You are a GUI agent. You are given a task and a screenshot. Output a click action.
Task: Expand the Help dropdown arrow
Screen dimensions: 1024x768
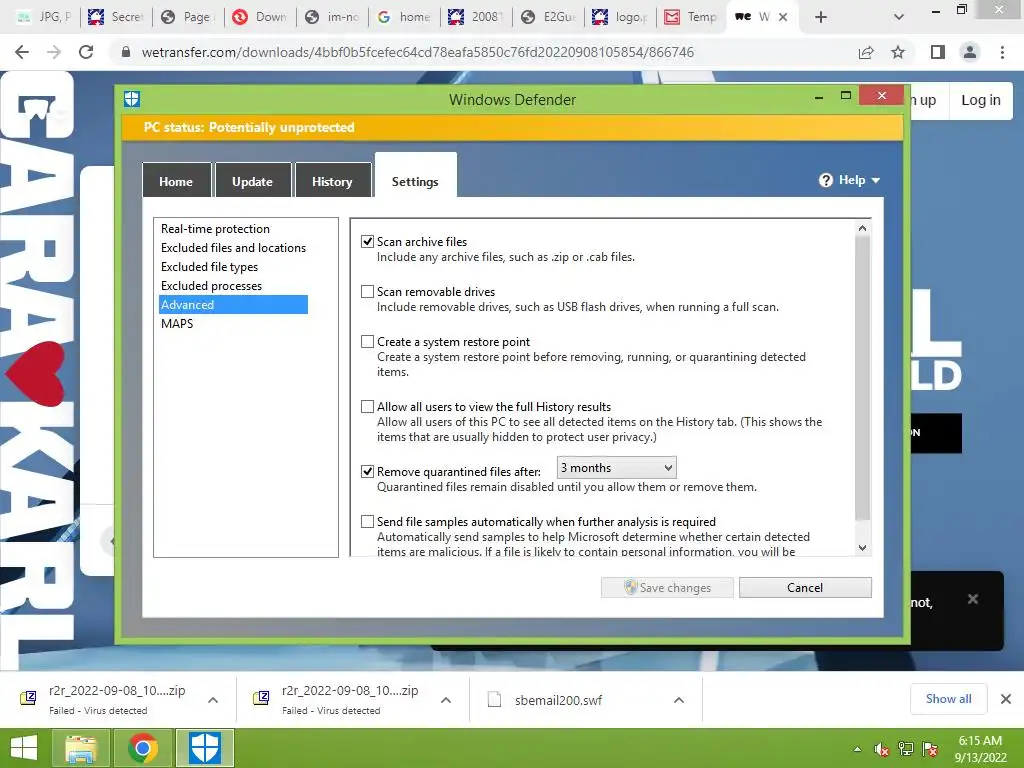click(x=876, y=180)
